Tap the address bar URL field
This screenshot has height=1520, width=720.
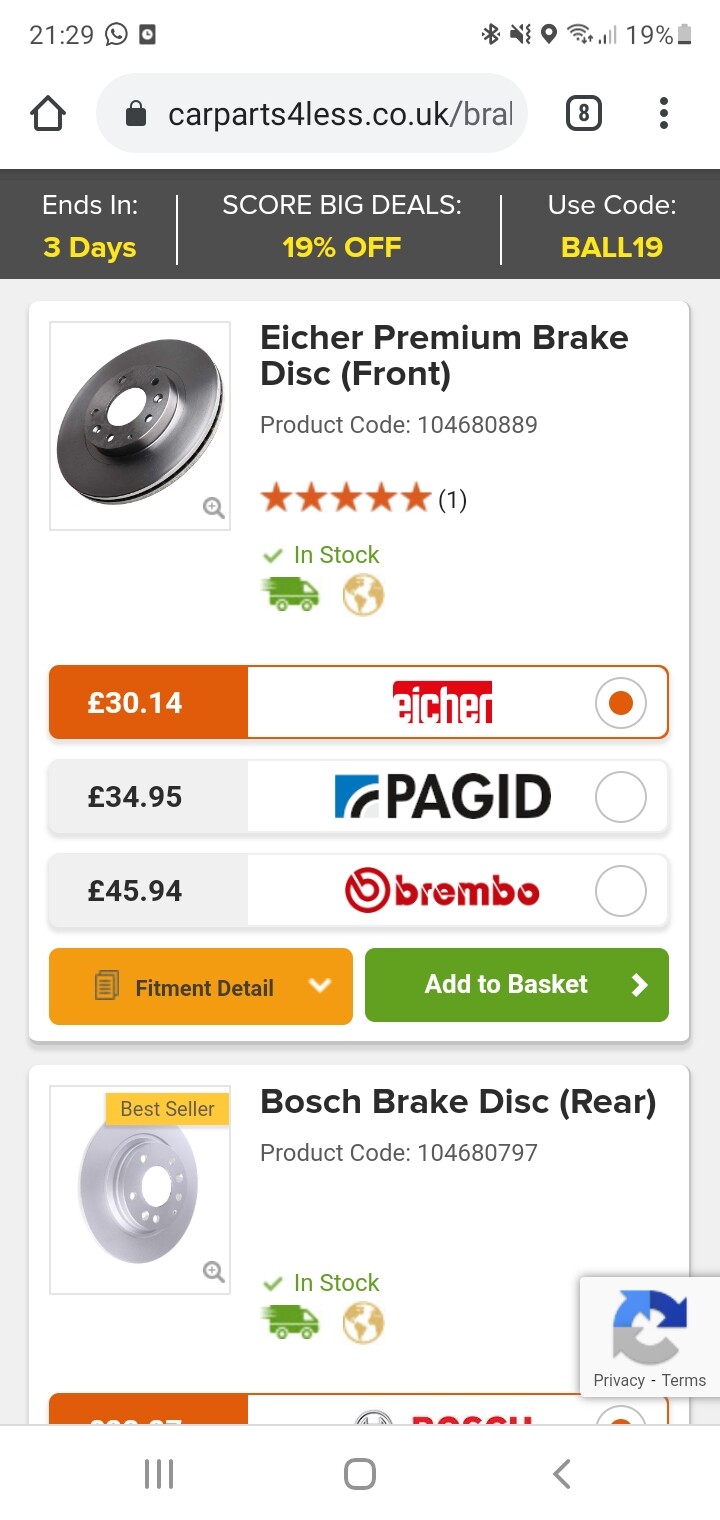coord(340,114)
